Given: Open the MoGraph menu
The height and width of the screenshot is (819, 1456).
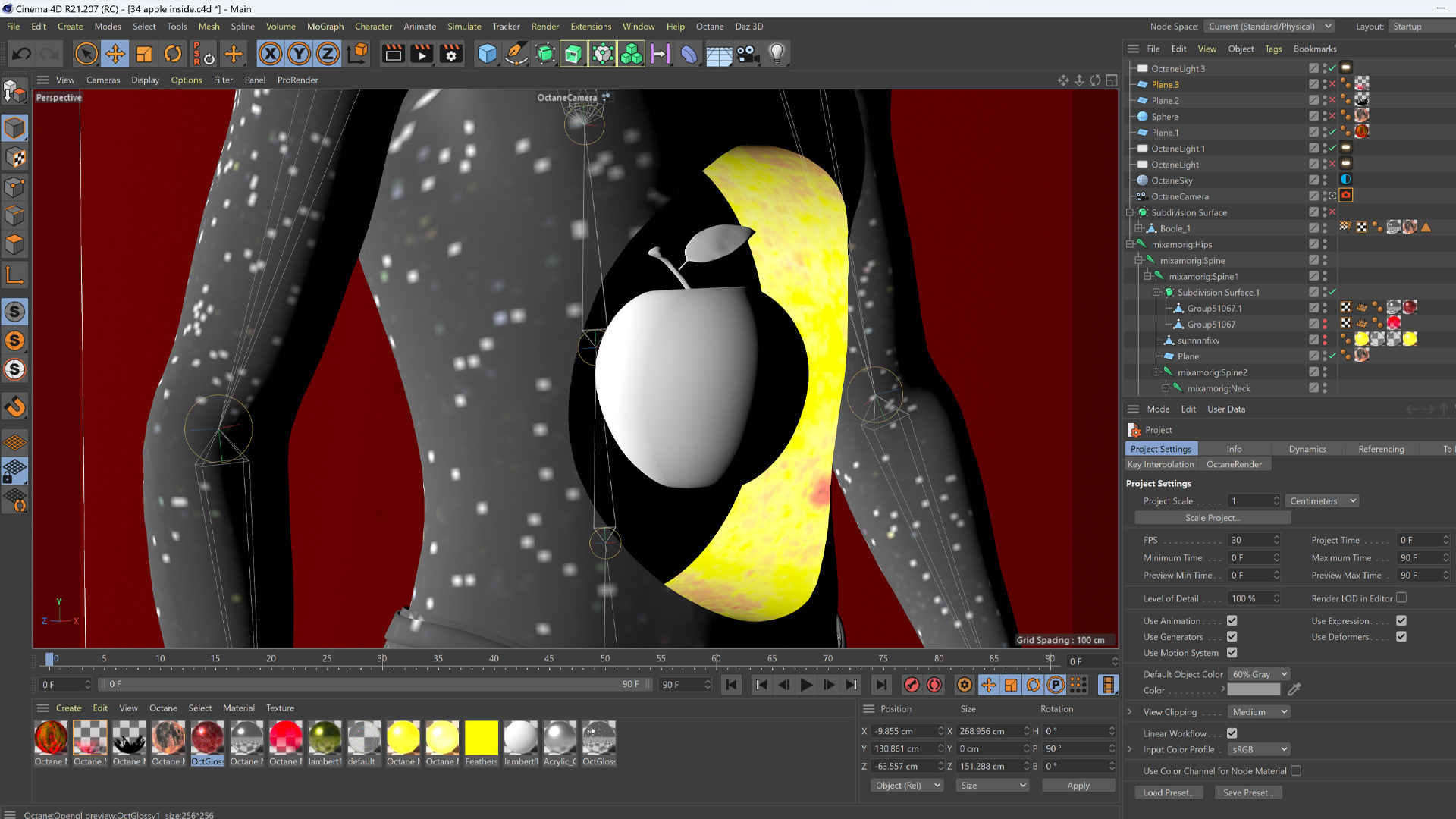Looking at the screenshot, I should pos(325,27).
